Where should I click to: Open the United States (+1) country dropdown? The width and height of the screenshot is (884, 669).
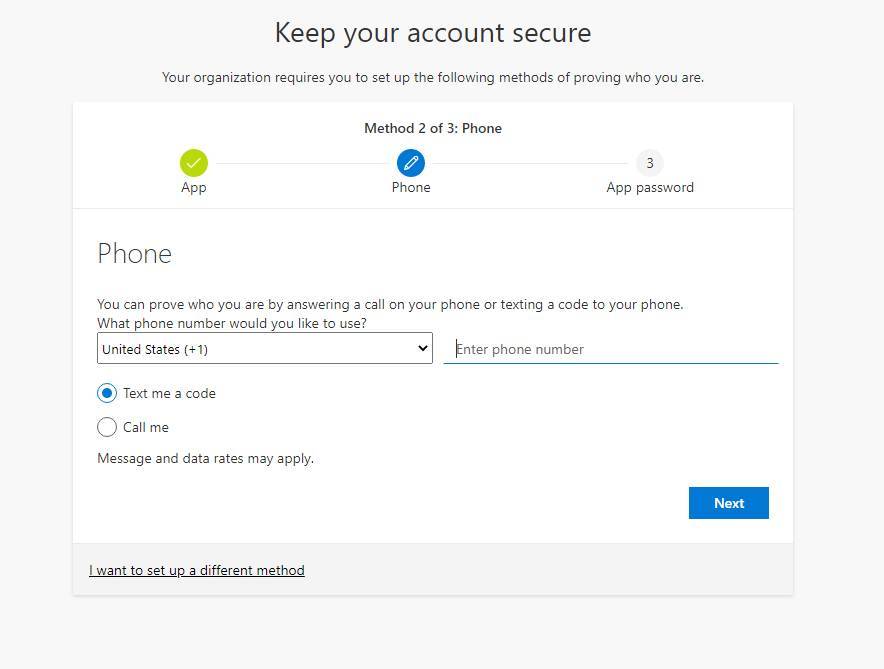(x=264, y=348)
